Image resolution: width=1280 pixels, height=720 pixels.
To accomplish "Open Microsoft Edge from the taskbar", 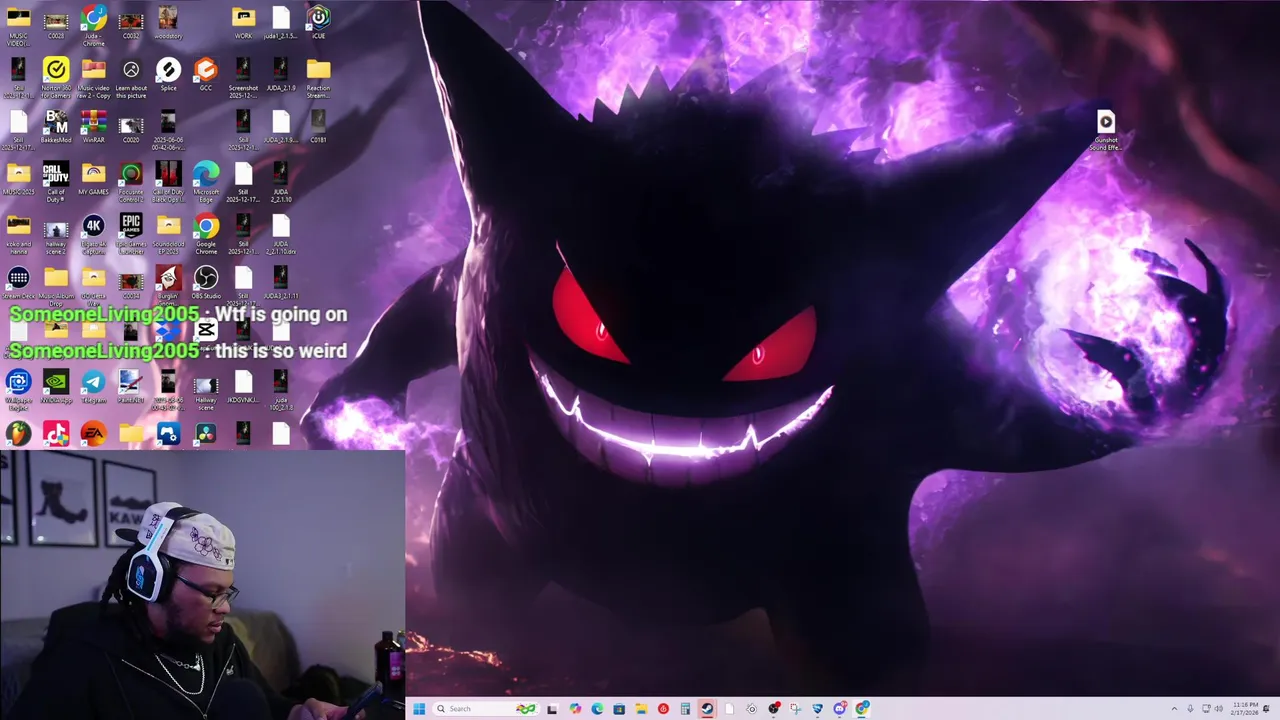I will (597, 709).
